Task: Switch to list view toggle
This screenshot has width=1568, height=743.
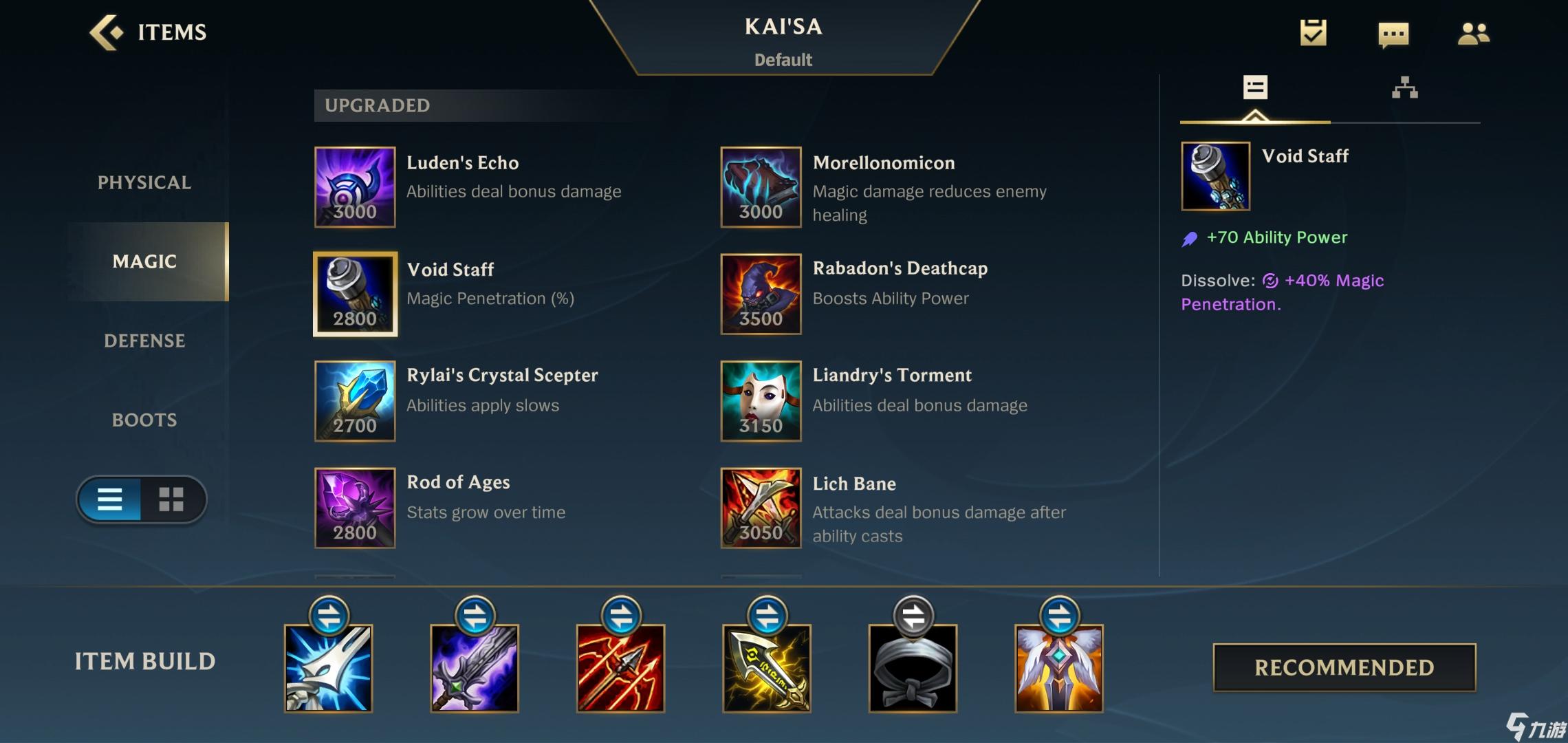Action: (109, 499)
